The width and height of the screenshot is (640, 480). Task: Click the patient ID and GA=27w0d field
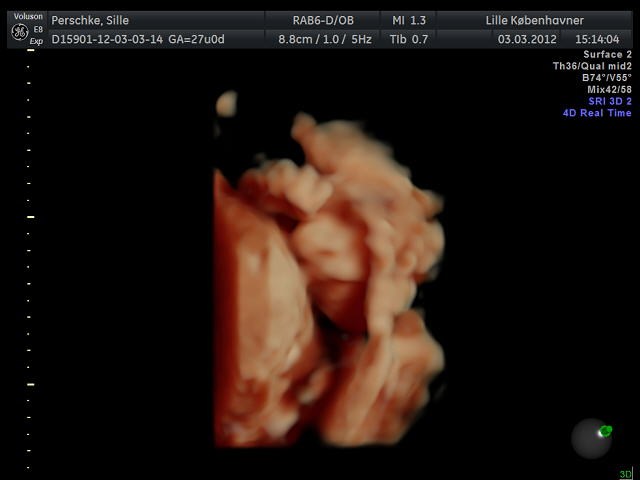(138, 39)
